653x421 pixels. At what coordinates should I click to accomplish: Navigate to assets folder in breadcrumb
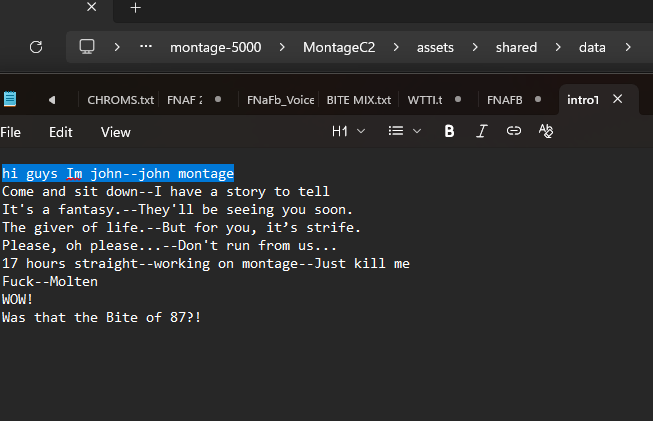435,47
